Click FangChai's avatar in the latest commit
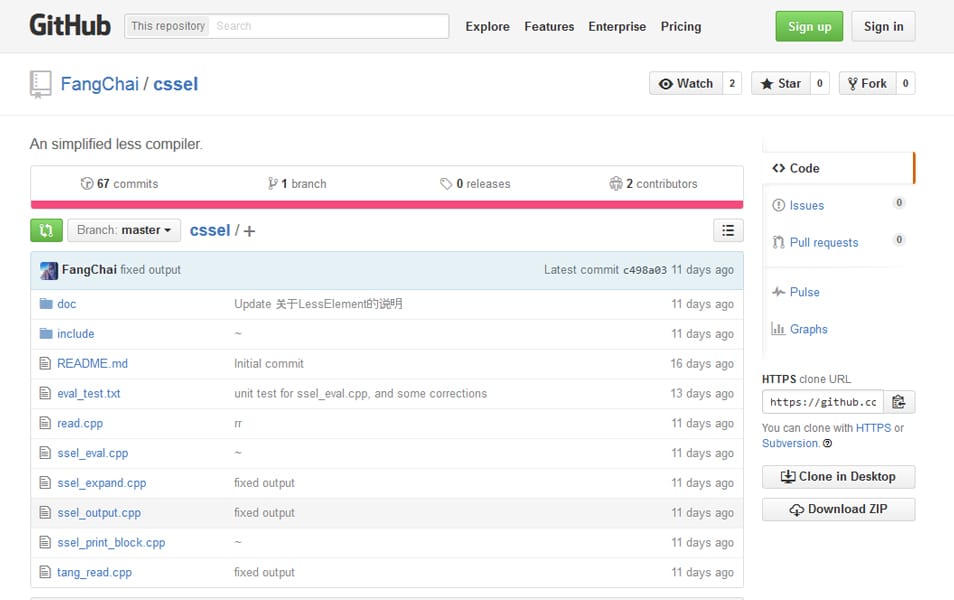This screenshot has width=954, height=600. click(x=49, y=270)
